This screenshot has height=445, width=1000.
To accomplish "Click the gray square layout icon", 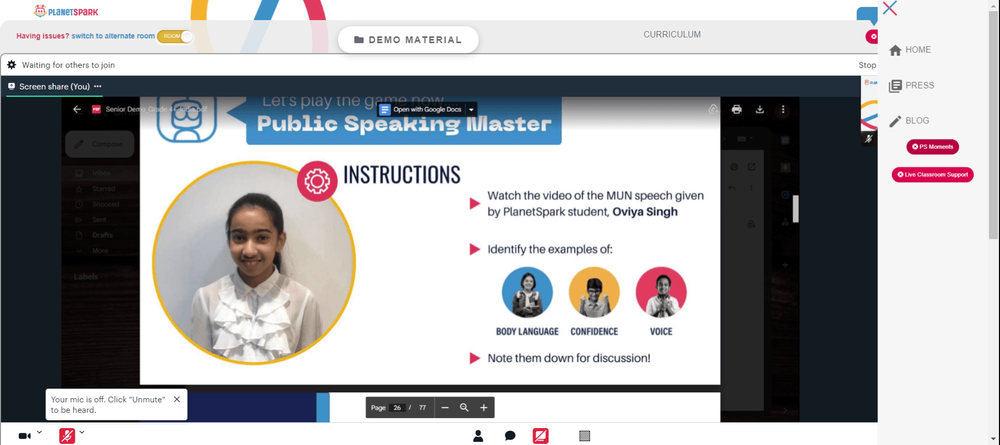I will 584,435.
